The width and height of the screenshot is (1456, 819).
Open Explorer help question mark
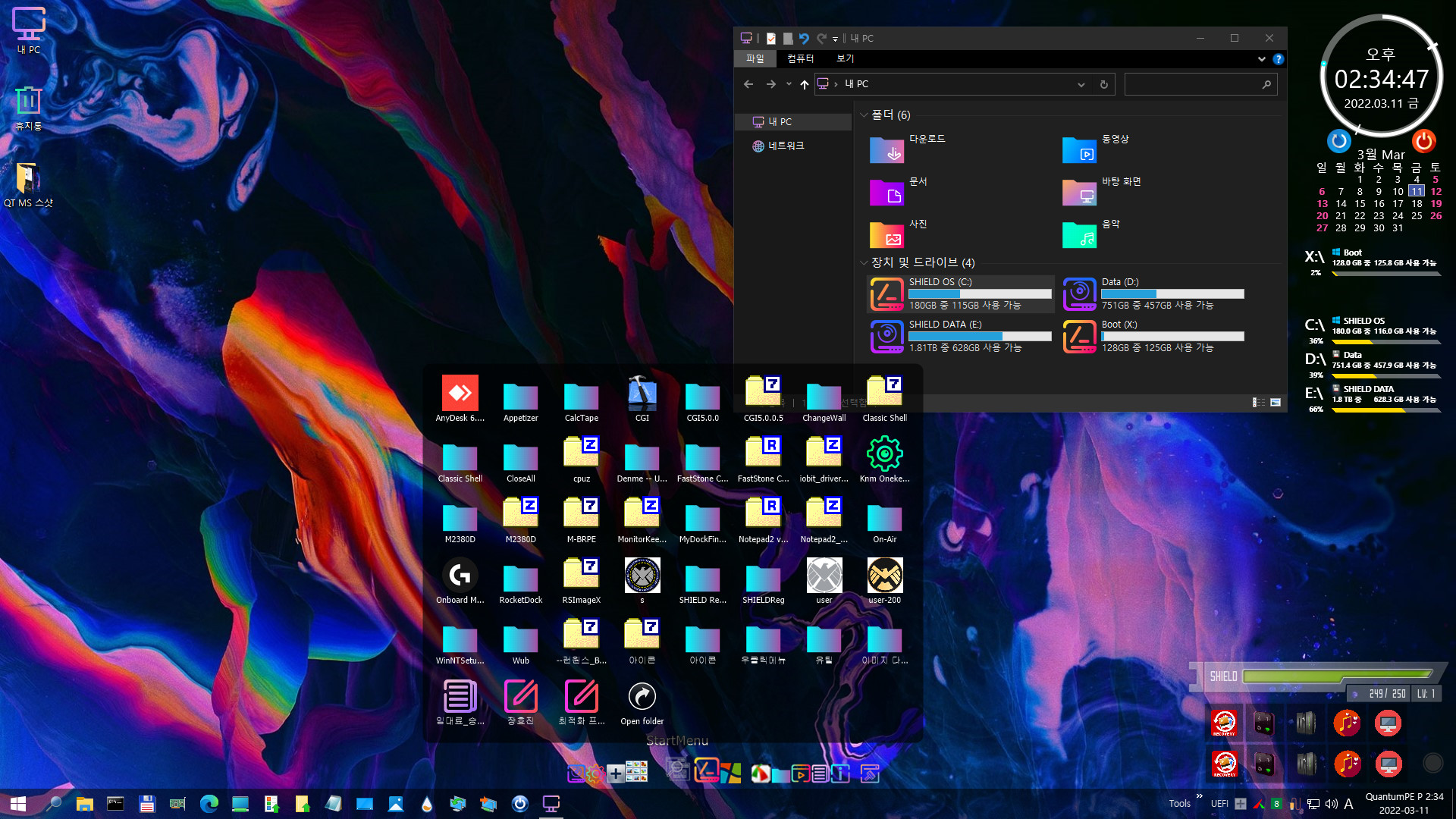pyautogui.click(x=1278, y=59)
